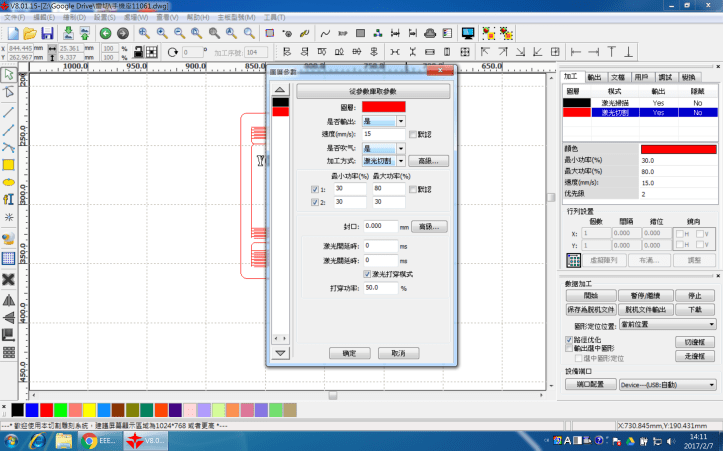Open the 是否輸出 dropdown
The height and width of the screenshot is (451, 723).
tap(401, 120)
